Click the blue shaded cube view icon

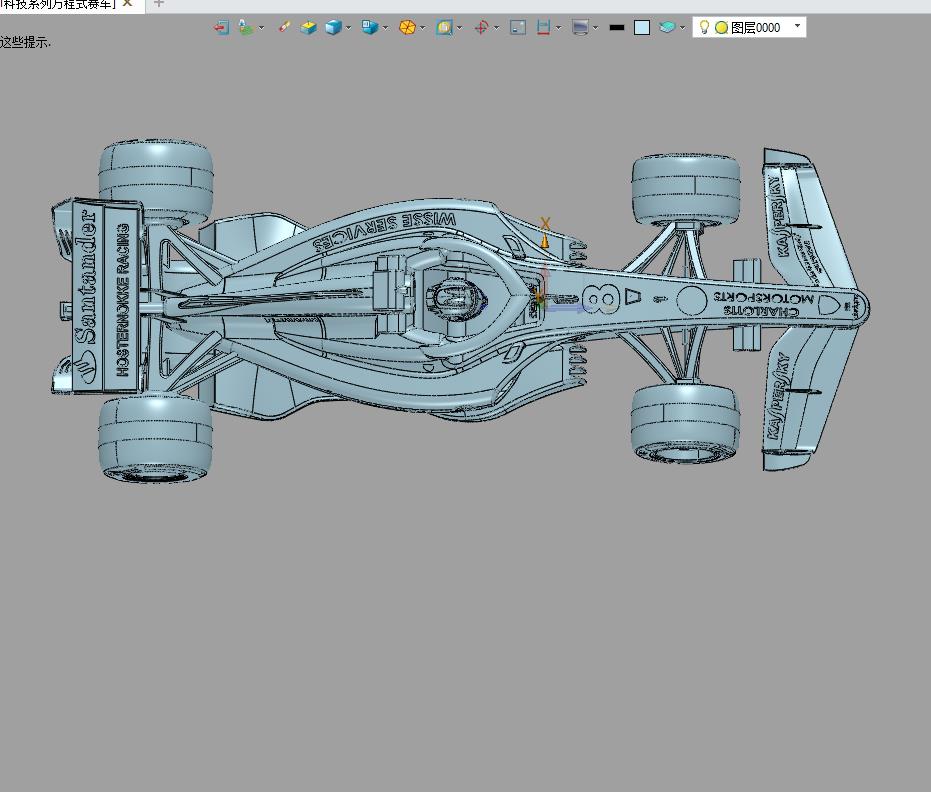point(333,28)
